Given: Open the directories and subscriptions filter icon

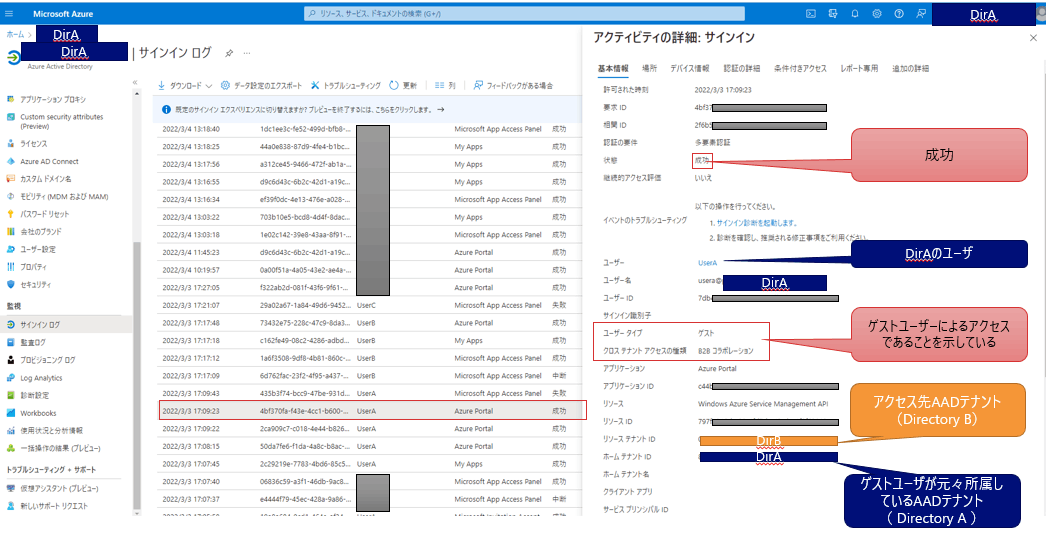Looking at the screenshot, I should [833, 13].
